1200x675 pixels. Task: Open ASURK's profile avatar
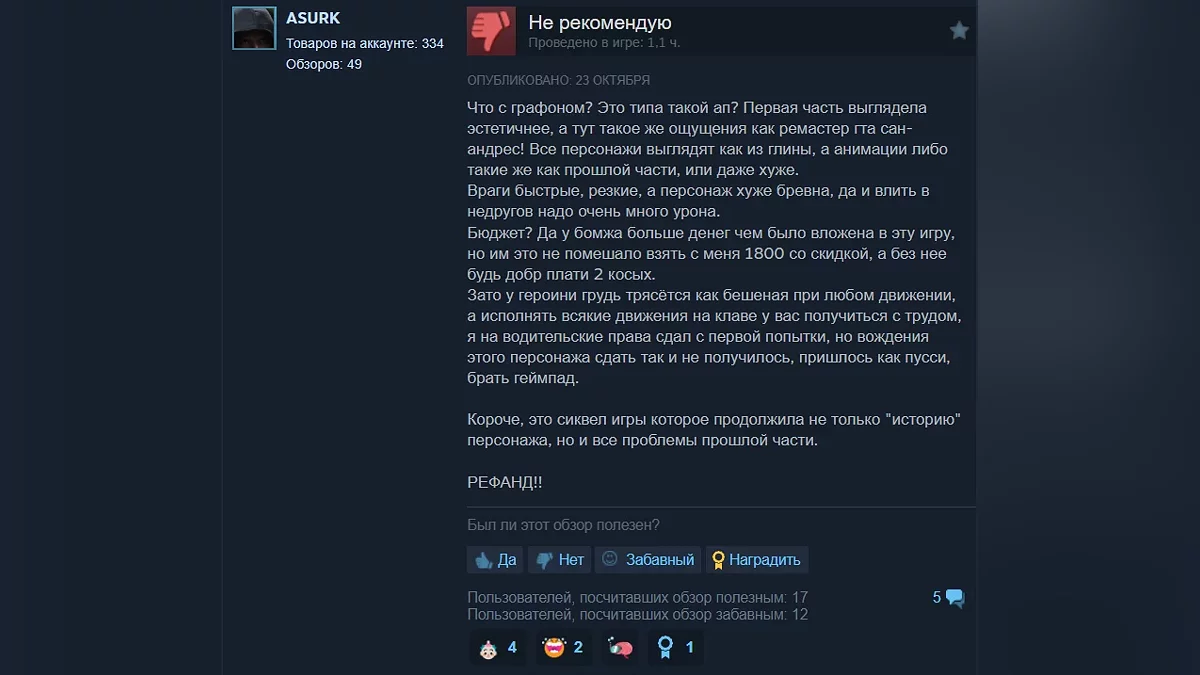[x=254, y=28]
